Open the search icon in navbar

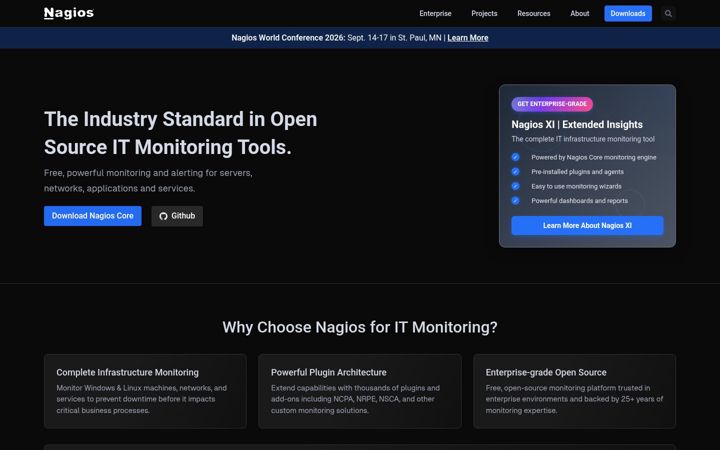click(668, 14)
